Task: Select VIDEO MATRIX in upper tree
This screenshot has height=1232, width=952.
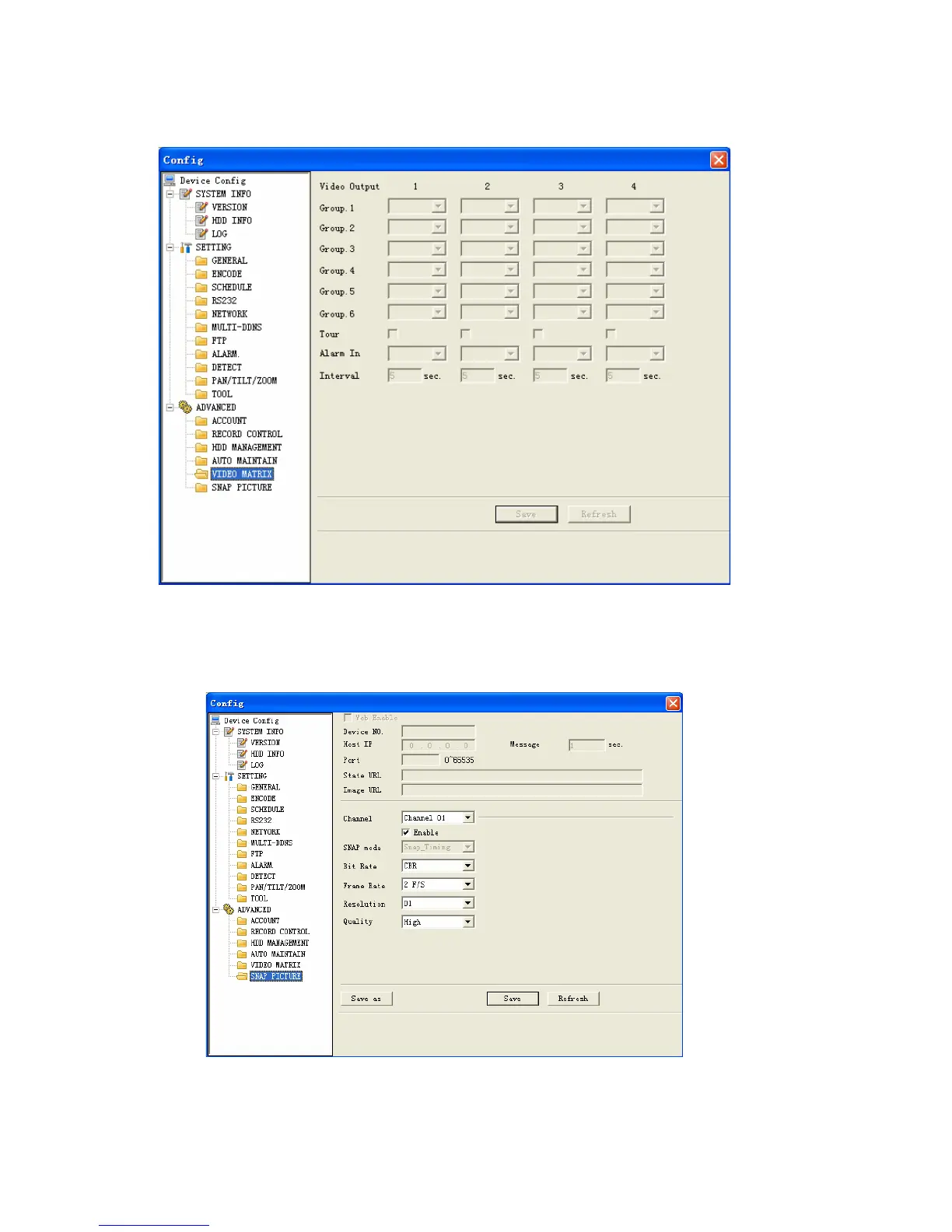Action: [242, 474]
